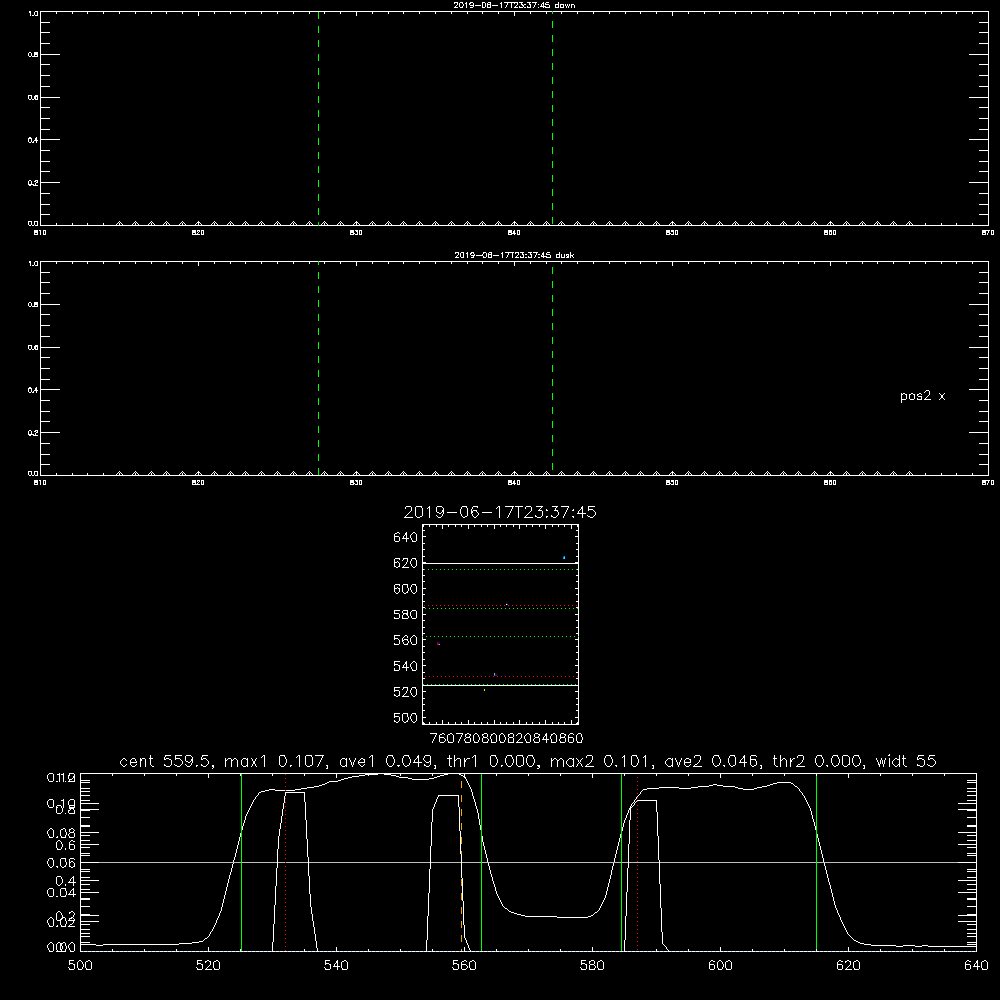Click the 640 label on bottom plot x-axis
The image size is (1000, 1000).
click(976, 966)
